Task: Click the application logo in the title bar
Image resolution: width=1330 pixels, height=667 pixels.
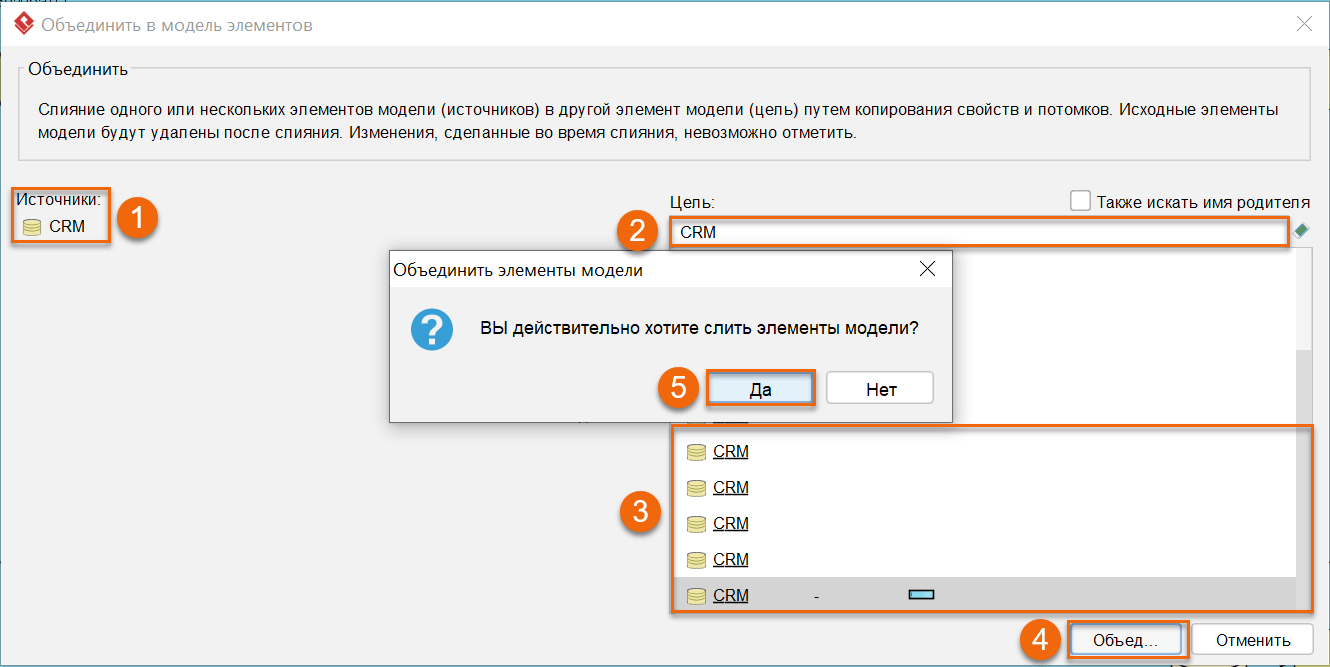Action: coord(22,24)
